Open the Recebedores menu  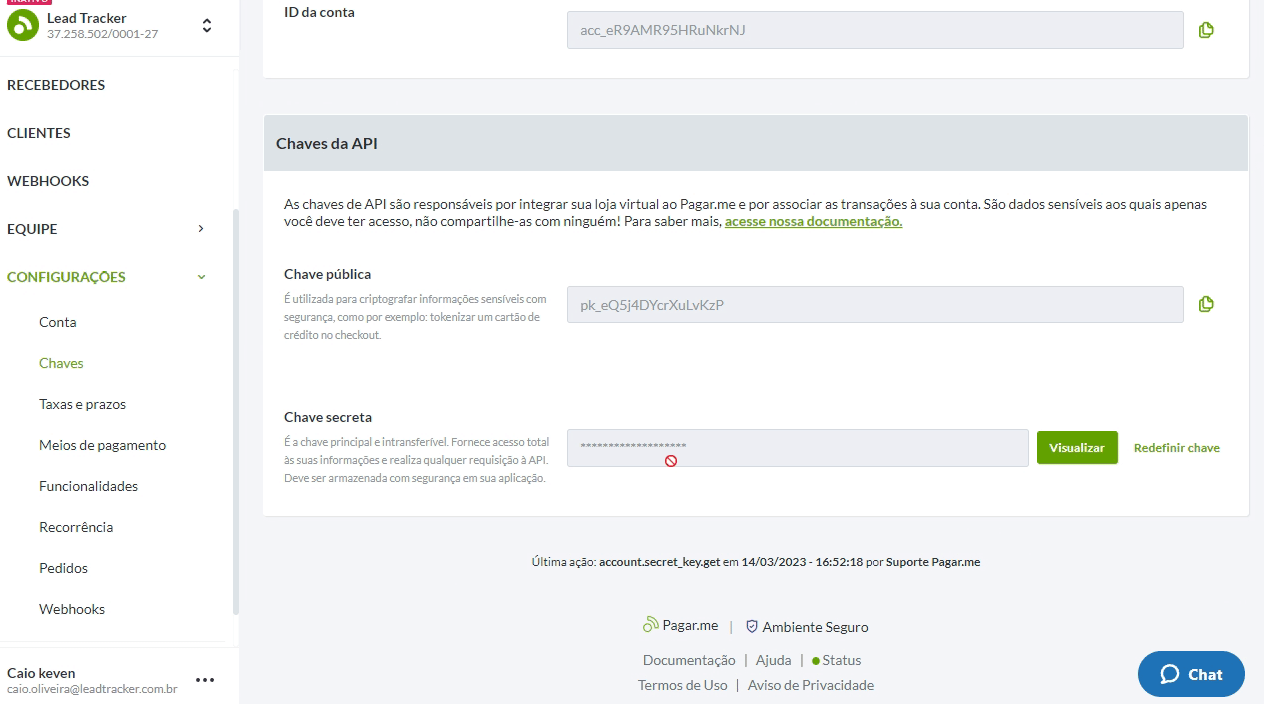tap(56, 85)
